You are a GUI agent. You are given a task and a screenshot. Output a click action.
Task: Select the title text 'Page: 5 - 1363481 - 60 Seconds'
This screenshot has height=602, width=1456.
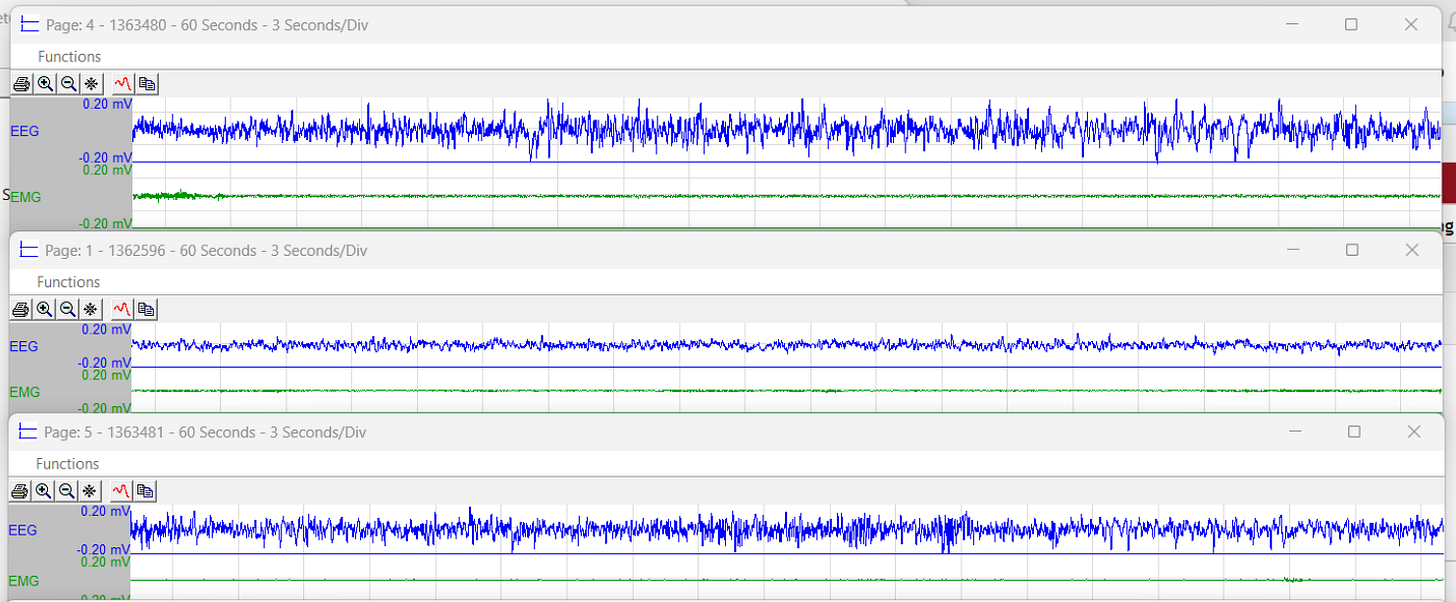point(150,432)
